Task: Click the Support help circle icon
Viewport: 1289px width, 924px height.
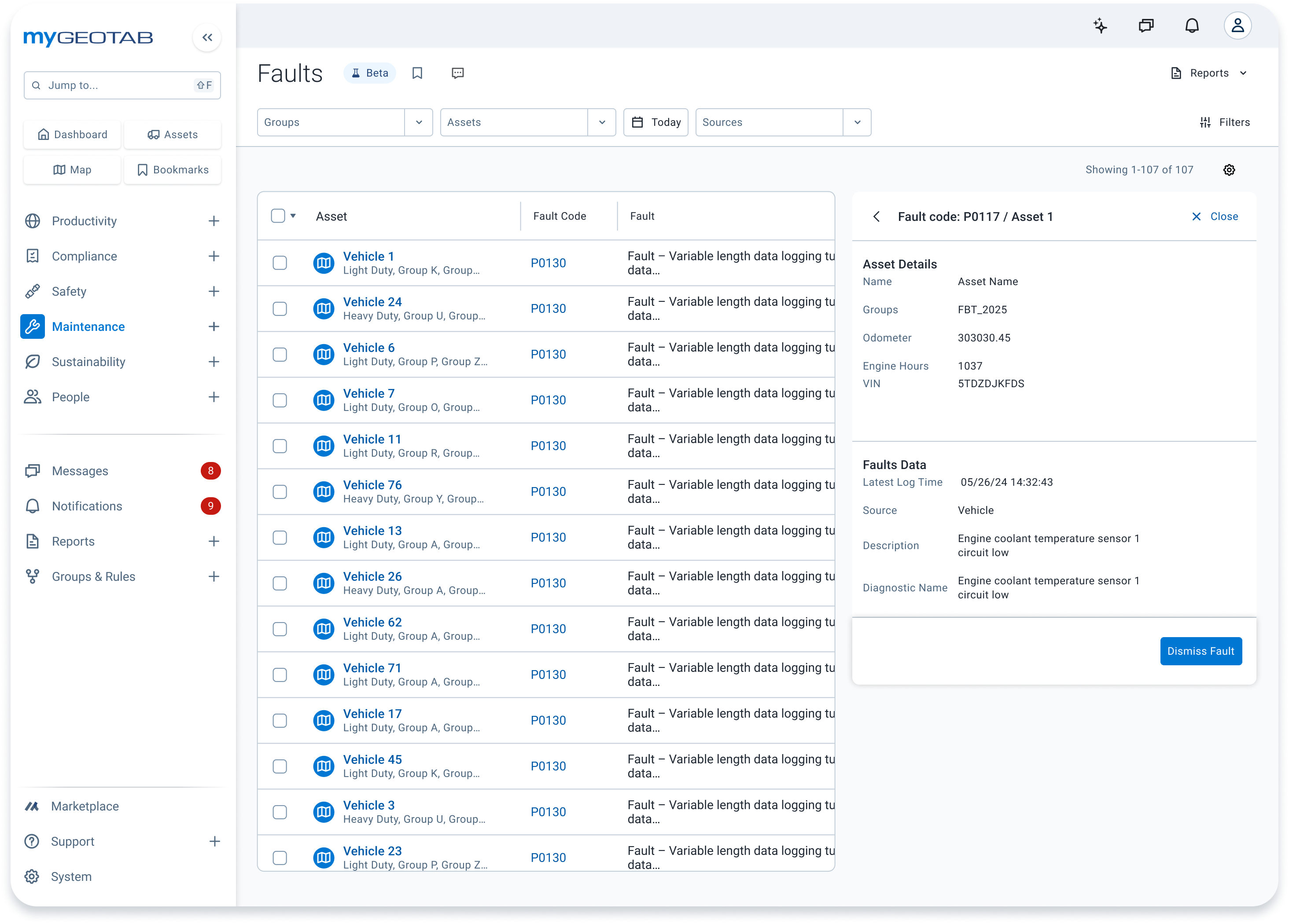Action: click(32, 842)
